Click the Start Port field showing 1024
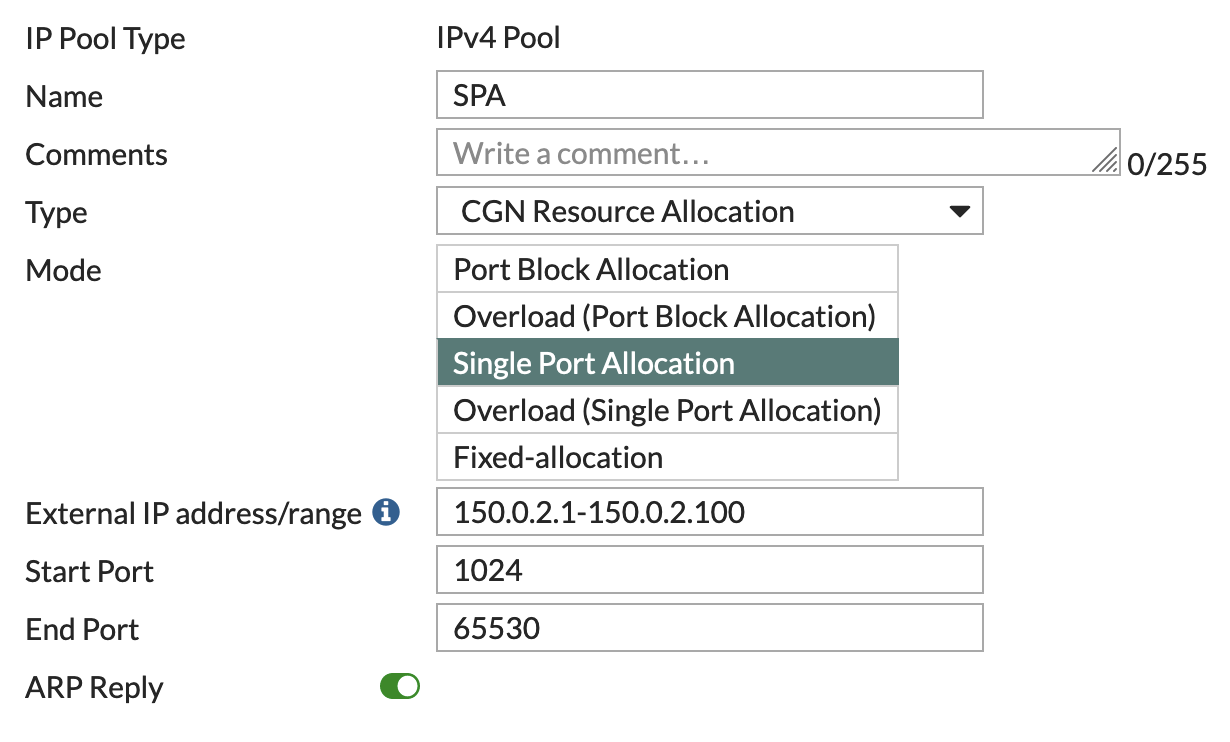This screenshot has width=1230, height=742. point(710,571)
